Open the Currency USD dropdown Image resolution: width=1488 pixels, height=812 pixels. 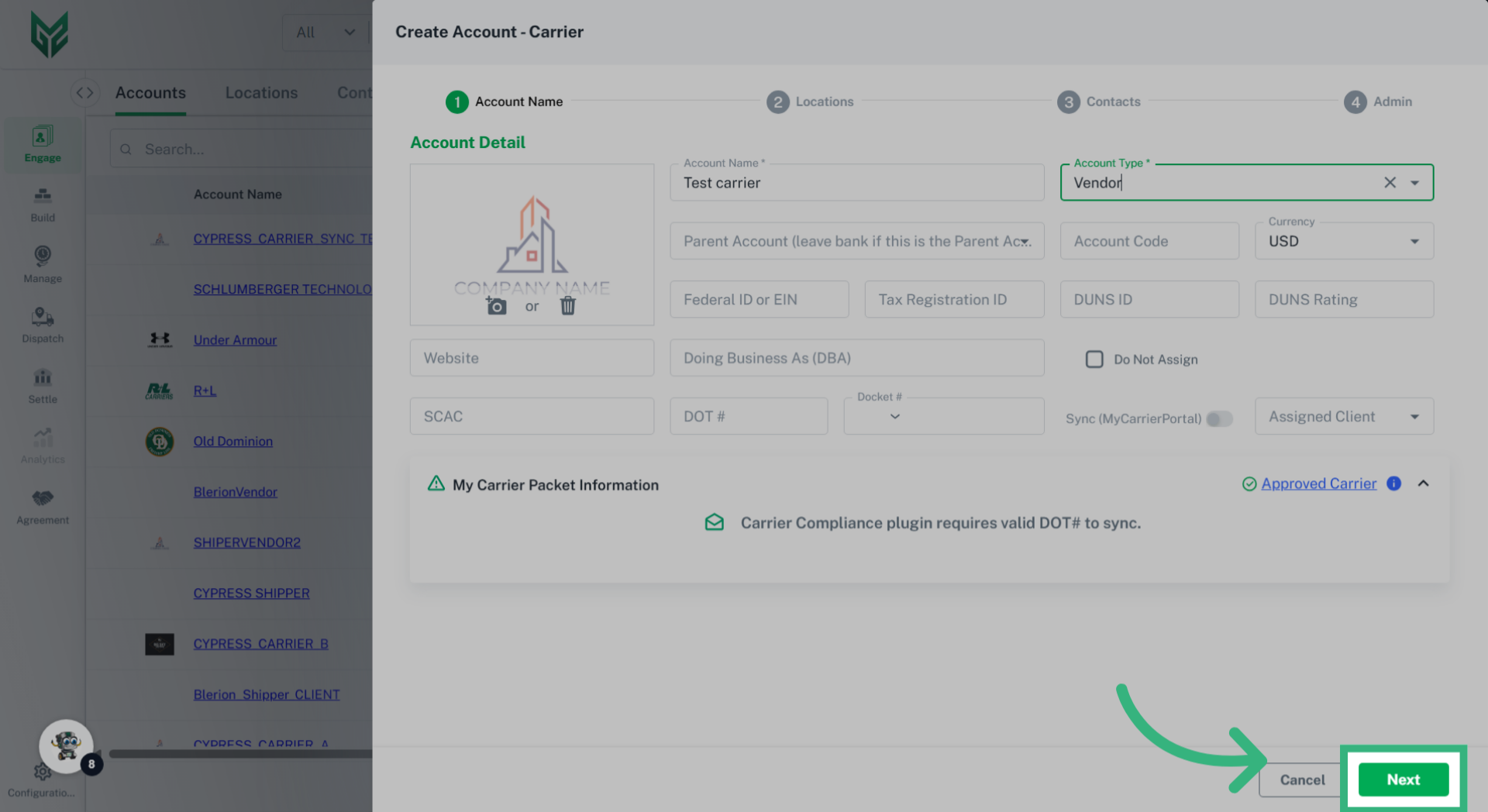(x=1344, y=241)
